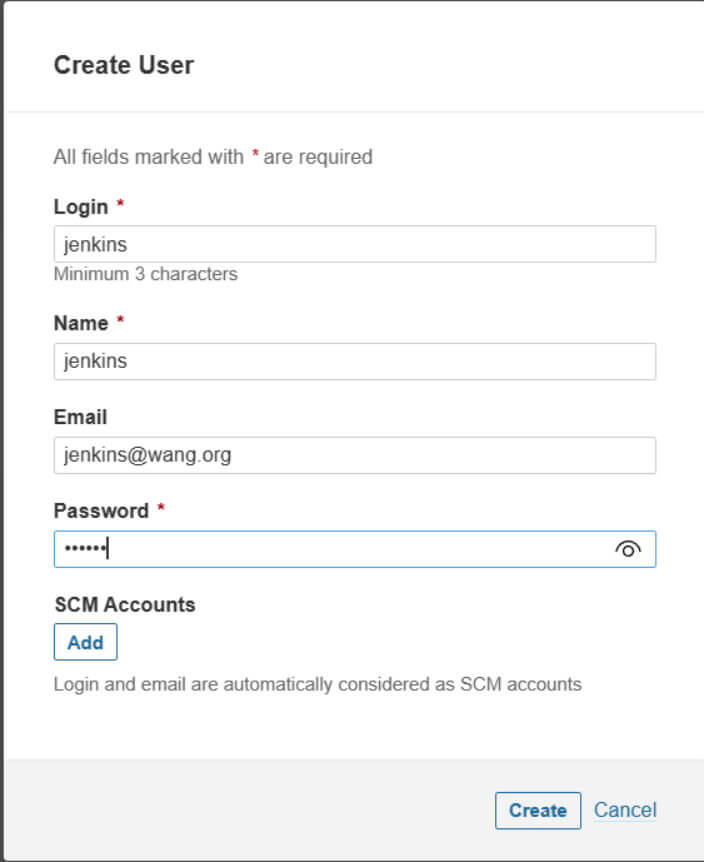The height and width of the screenshot is (862, 704).
Task: Click the red asterisk beside Name
Action: tap(120, 320)
